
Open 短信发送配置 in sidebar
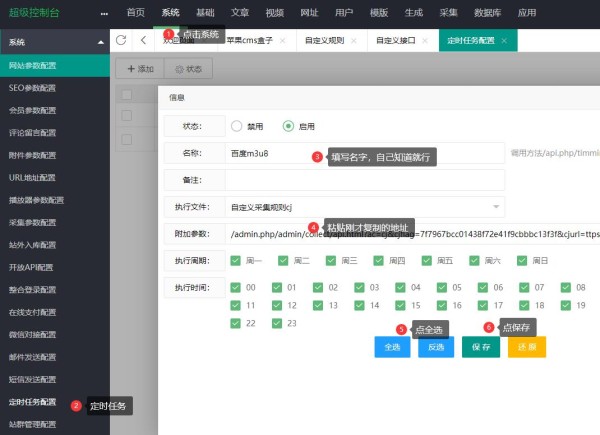pyautogui.click(x=55, y=380)
